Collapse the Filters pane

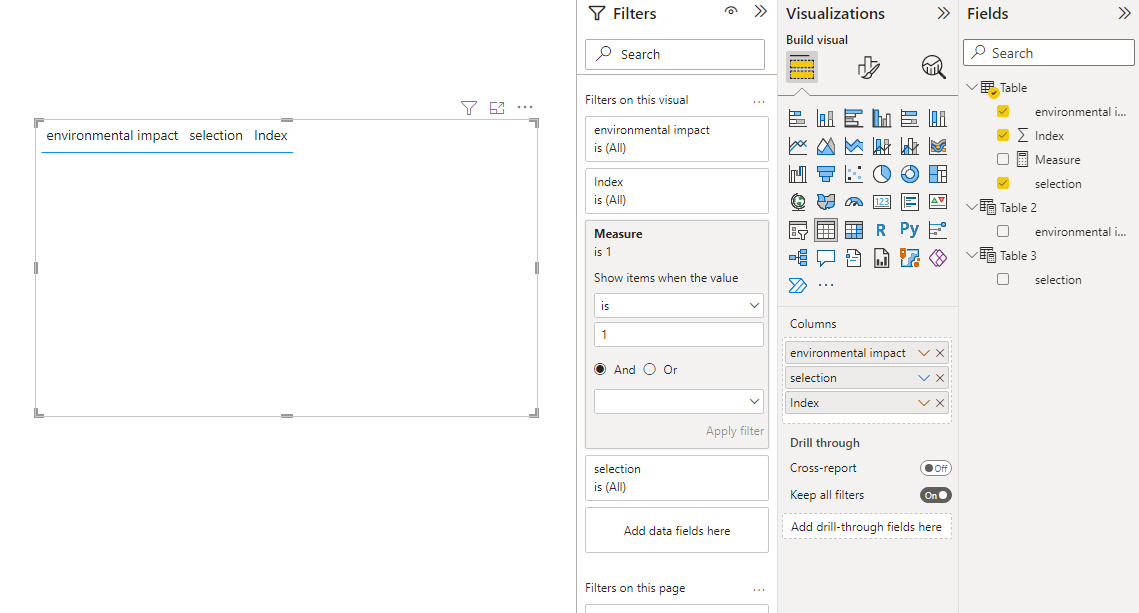point(761,11)
